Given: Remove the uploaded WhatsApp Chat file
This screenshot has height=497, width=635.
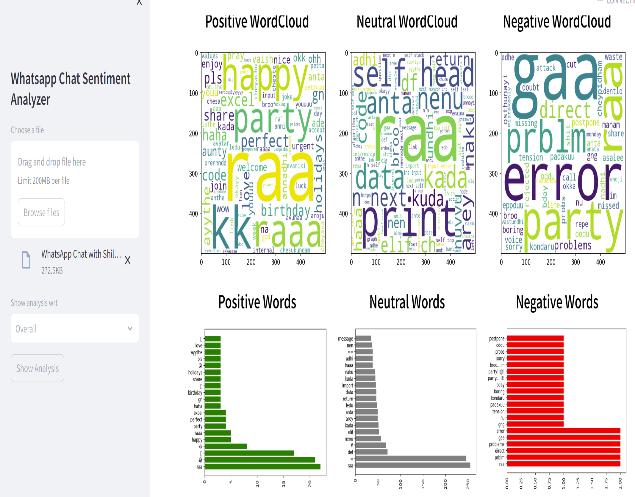Looking at the screenshot, I should coord(127,260).
